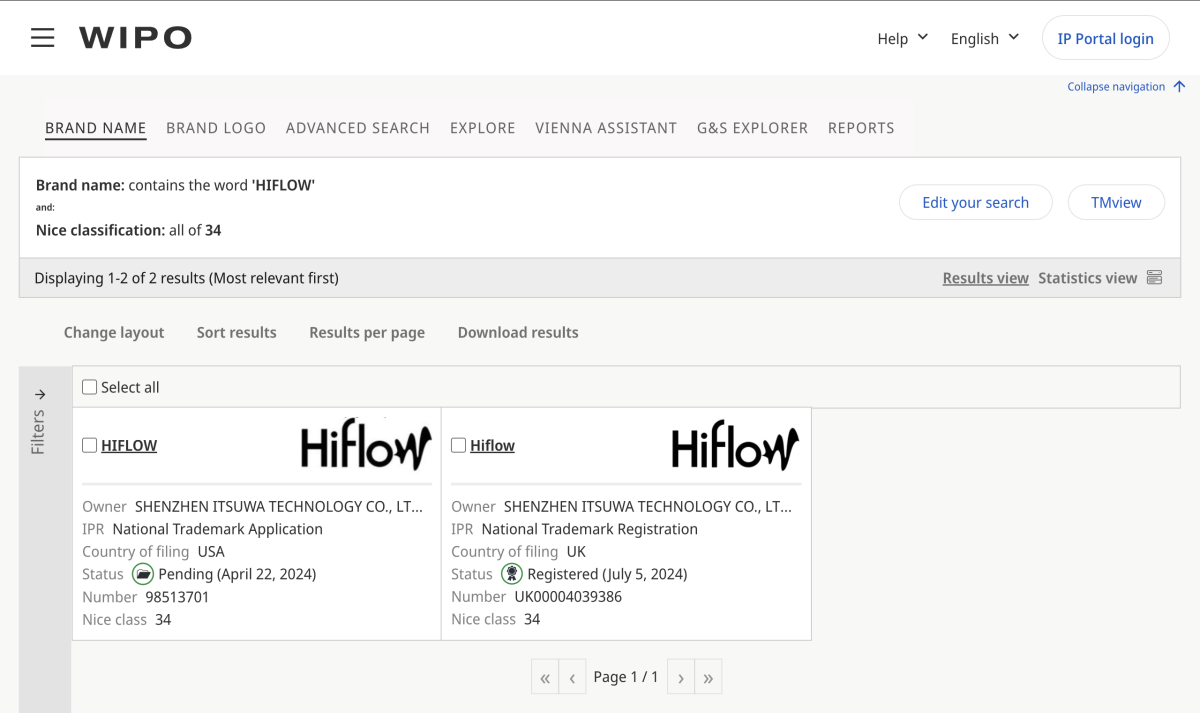1200x713 pixels.
Task: Click the IP Portal login button
Action: point(1106,38)
